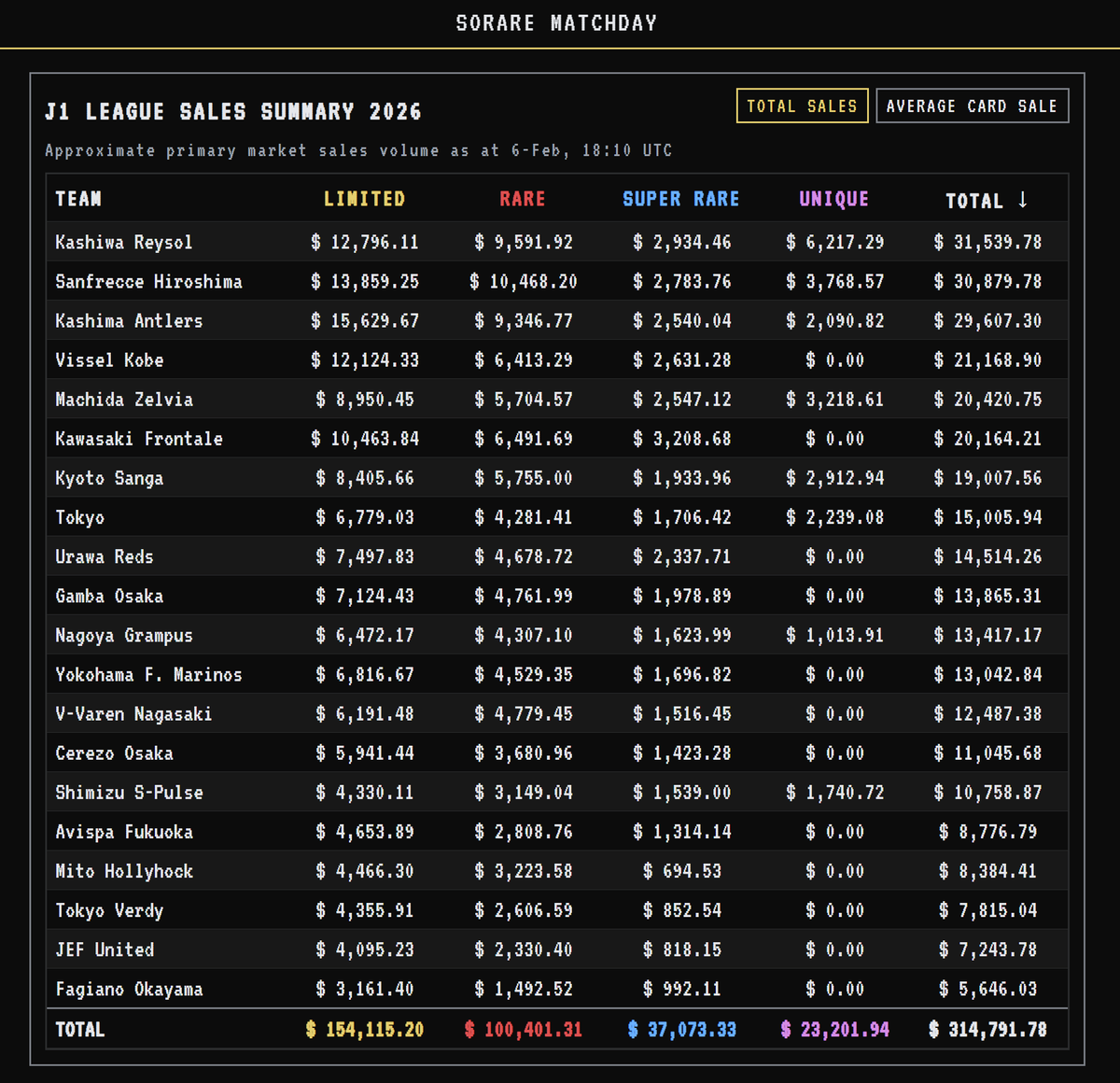
Task: Click Kashiwa Reysol unique $ 6,217.29
Action: click(x=834, y=243)
